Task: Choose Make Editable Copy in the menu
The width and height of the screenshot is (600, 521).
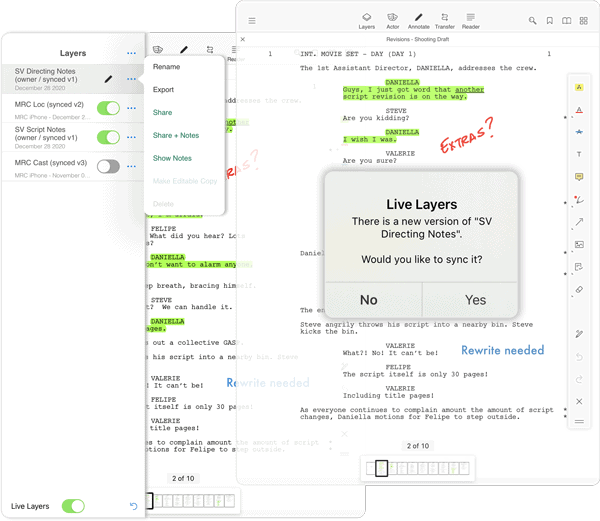Action: click(x=185, y=181)
